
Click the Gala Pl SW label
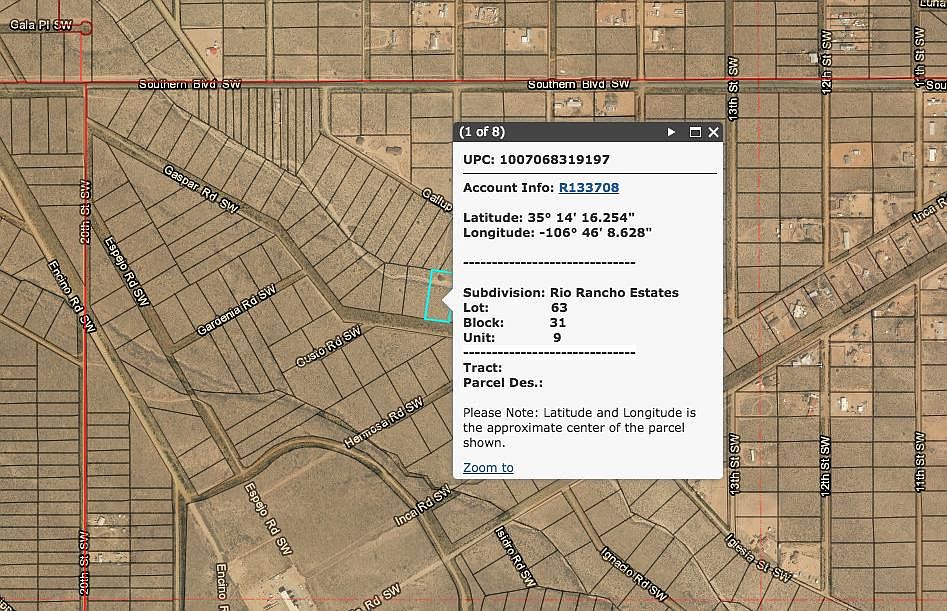click(41, 24)
